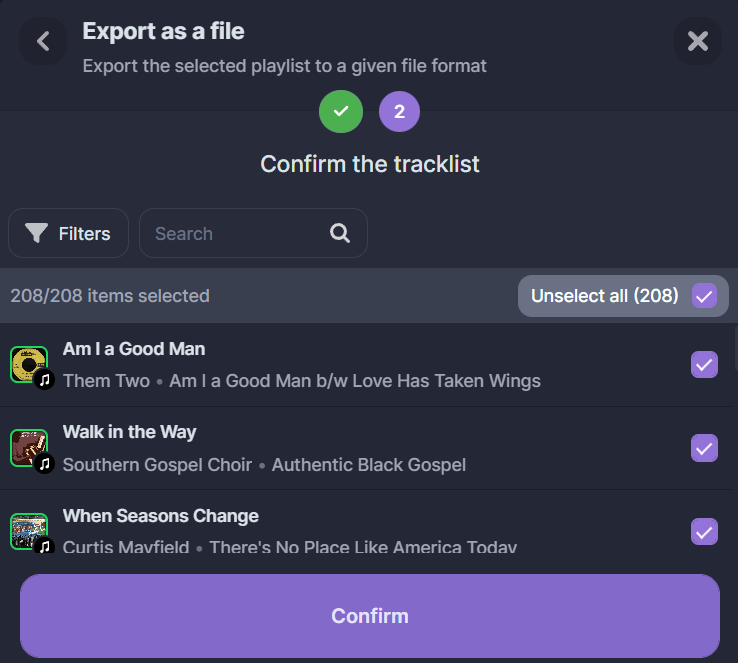Image resolution: width=738 pixels, height=663 pixels.
Task: Select the step 2 indicator circle
Action: tap(399, 111)
